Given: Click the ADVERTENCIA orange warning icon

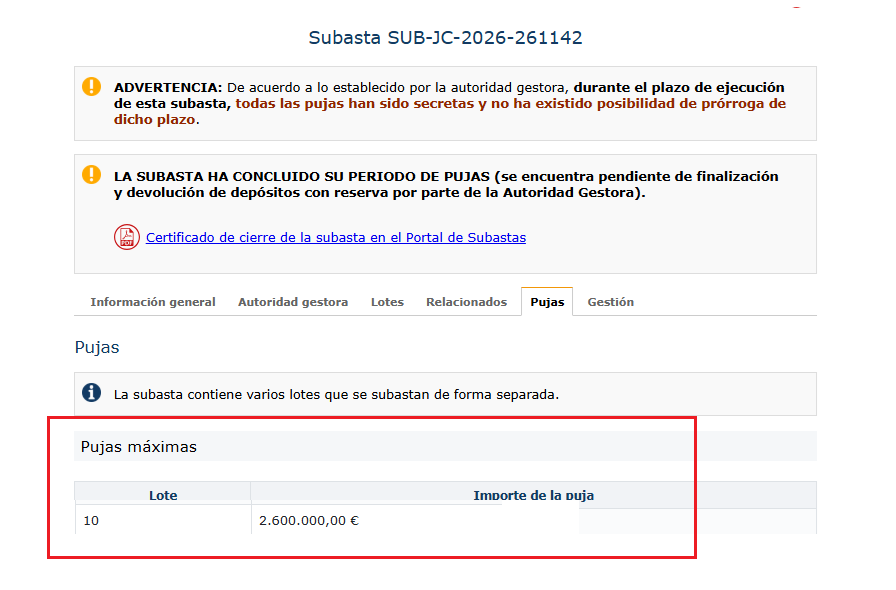Looking at the screenshot, I should (x=91, y=87).
